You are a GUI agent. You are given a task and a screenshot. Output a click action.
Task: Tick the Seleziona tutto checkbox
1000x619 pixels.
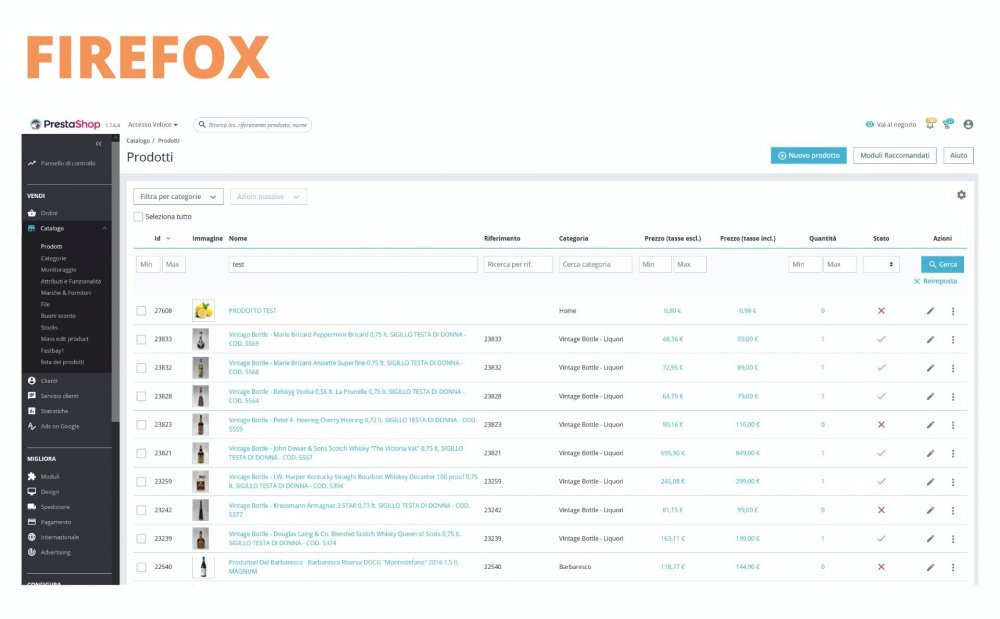tap(139, 216)
